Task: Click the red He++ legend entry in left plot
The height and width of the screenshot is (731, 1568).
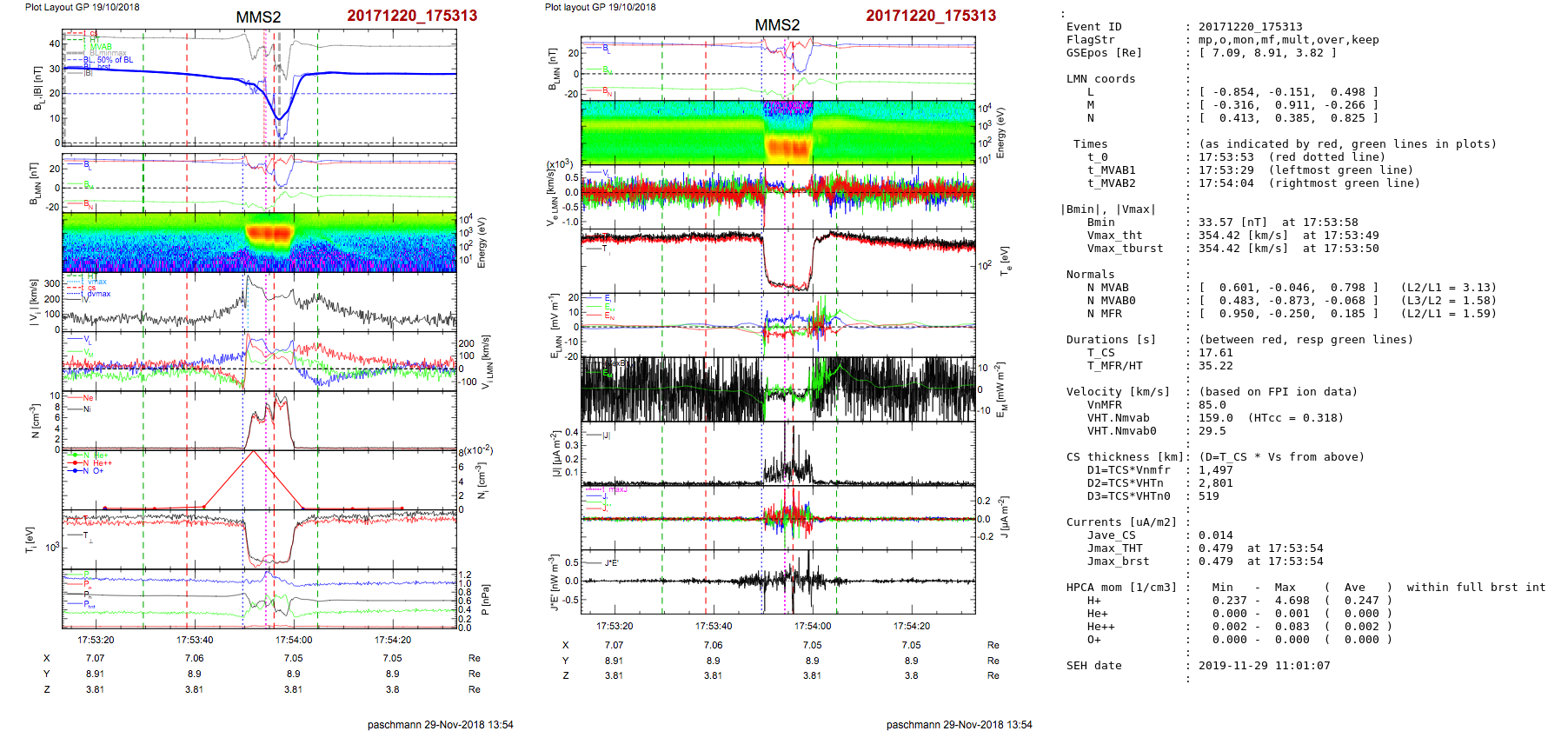Action: click(x=102, y=463)
